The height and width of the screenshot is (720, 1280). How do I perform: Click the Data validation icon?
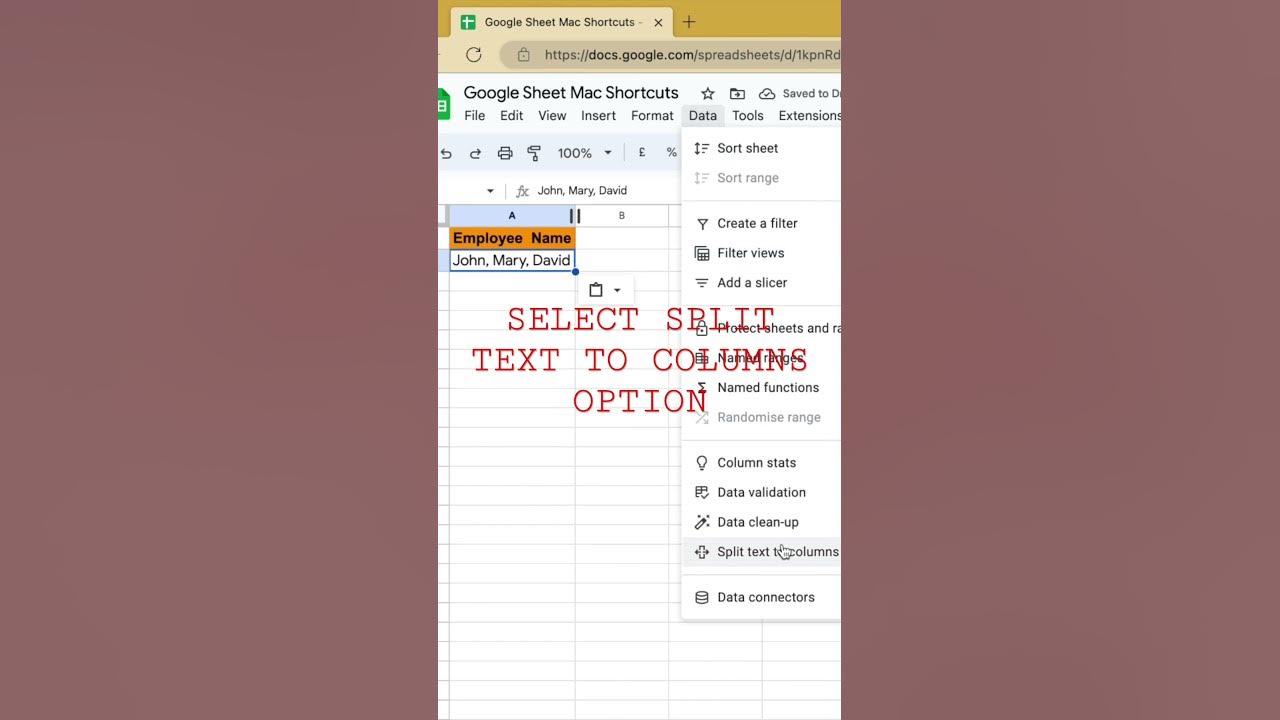pyautogui.click(x=702, y=492)
